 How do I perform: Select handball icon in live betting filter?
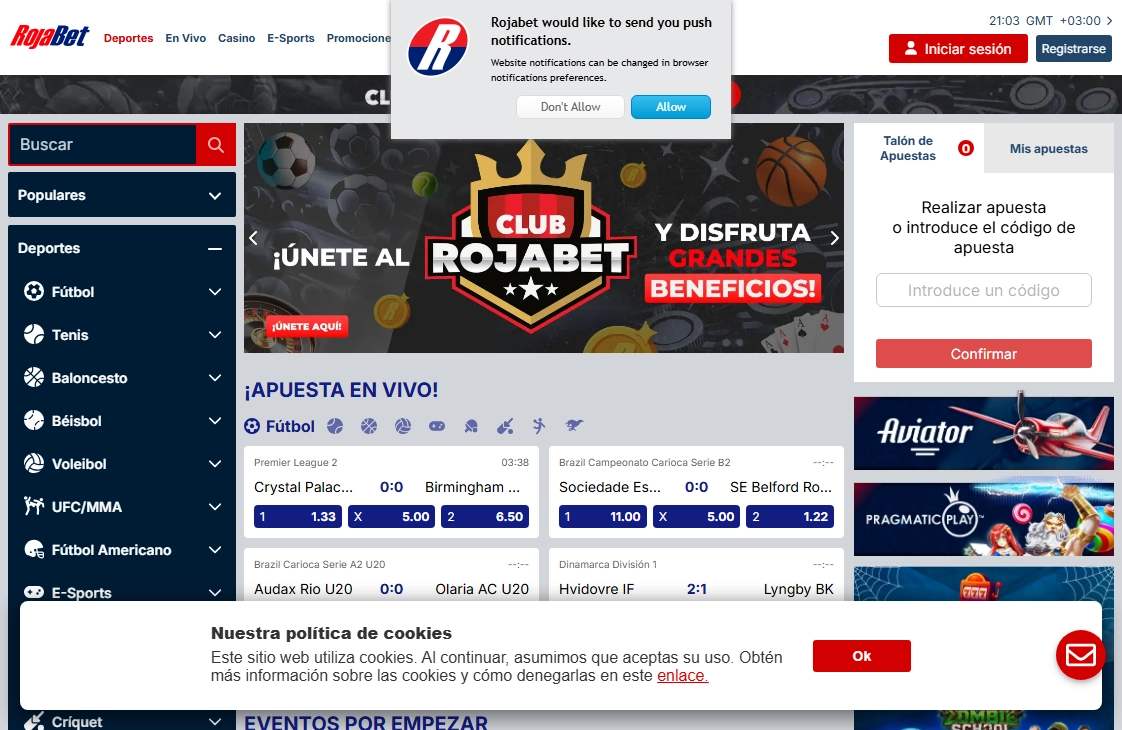539,427
